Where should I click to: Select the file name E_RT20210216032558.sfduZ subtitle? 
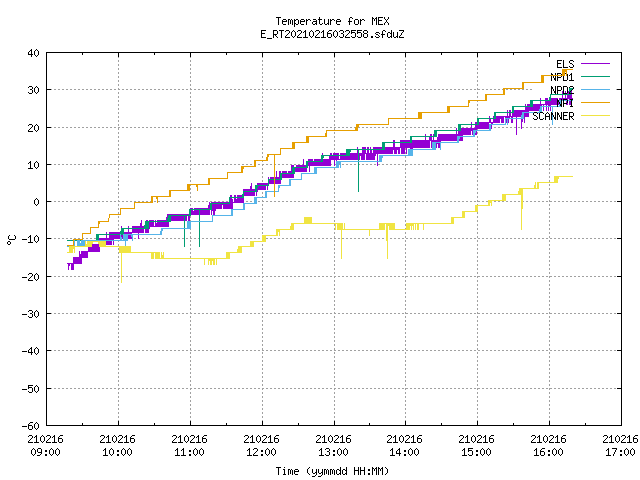pyautogui.click(x=332, y=34)
